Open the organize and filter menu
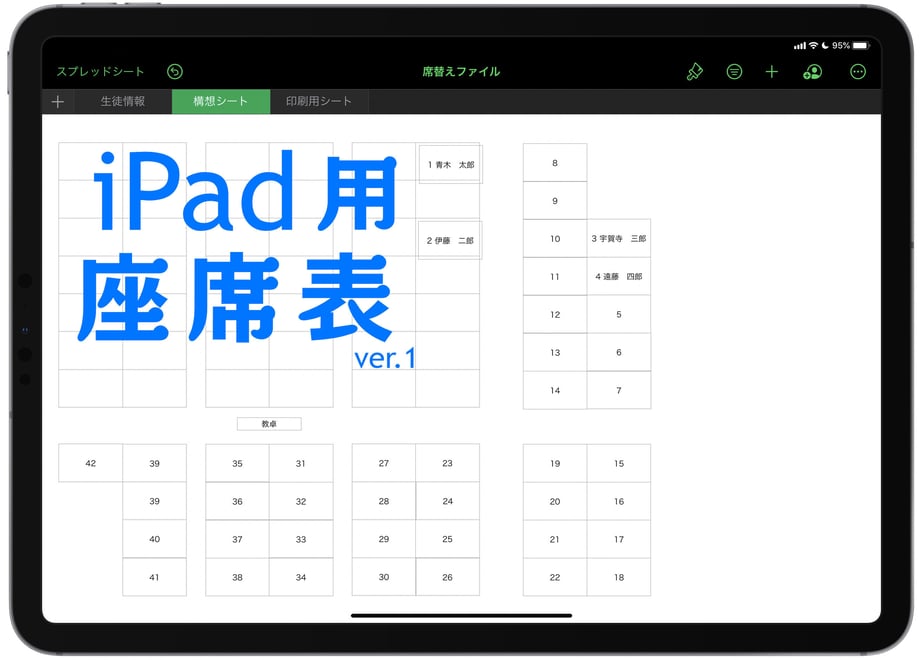 (x=734, y=72)
